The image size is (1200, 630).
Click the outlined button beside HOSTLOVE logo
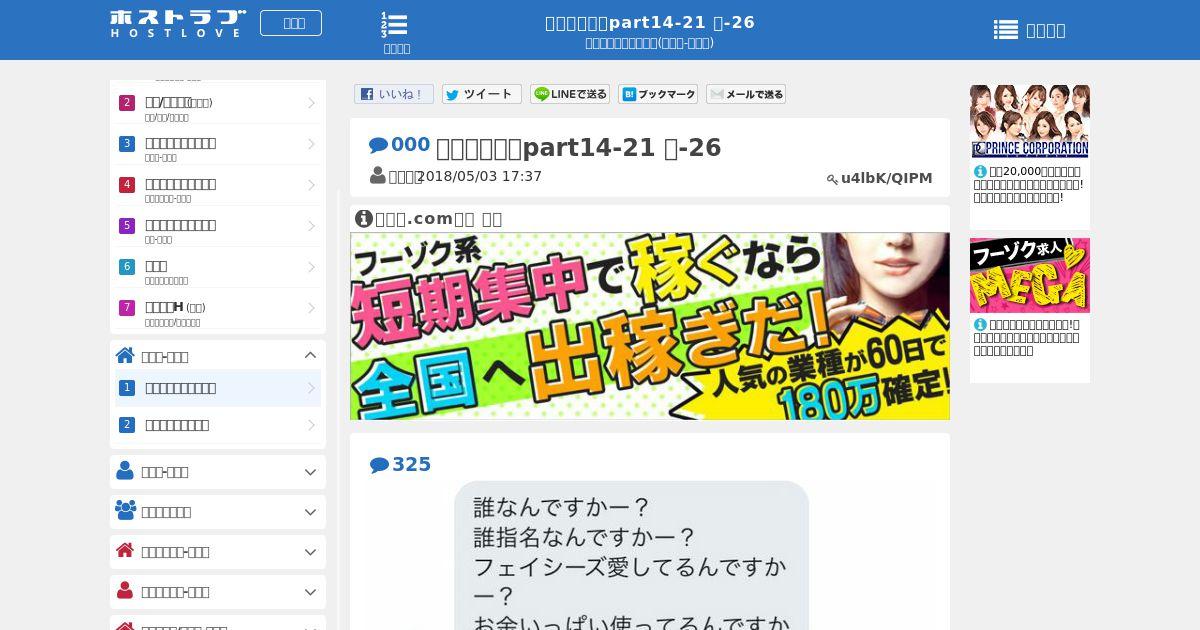291,23
